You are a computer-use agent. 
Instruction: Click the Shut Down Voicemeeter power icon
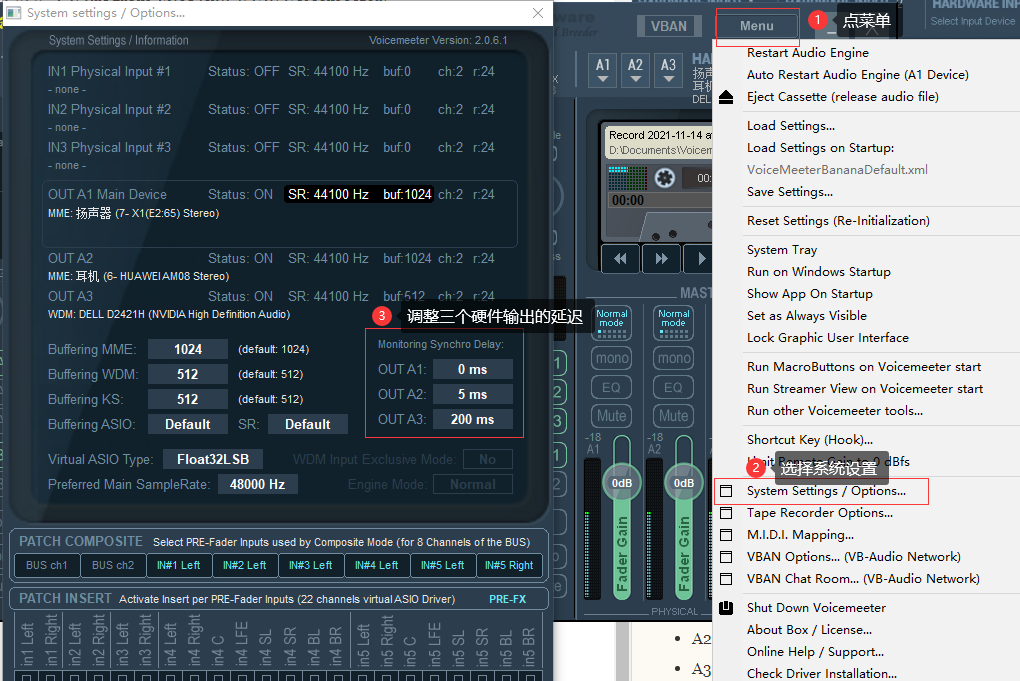727,608
